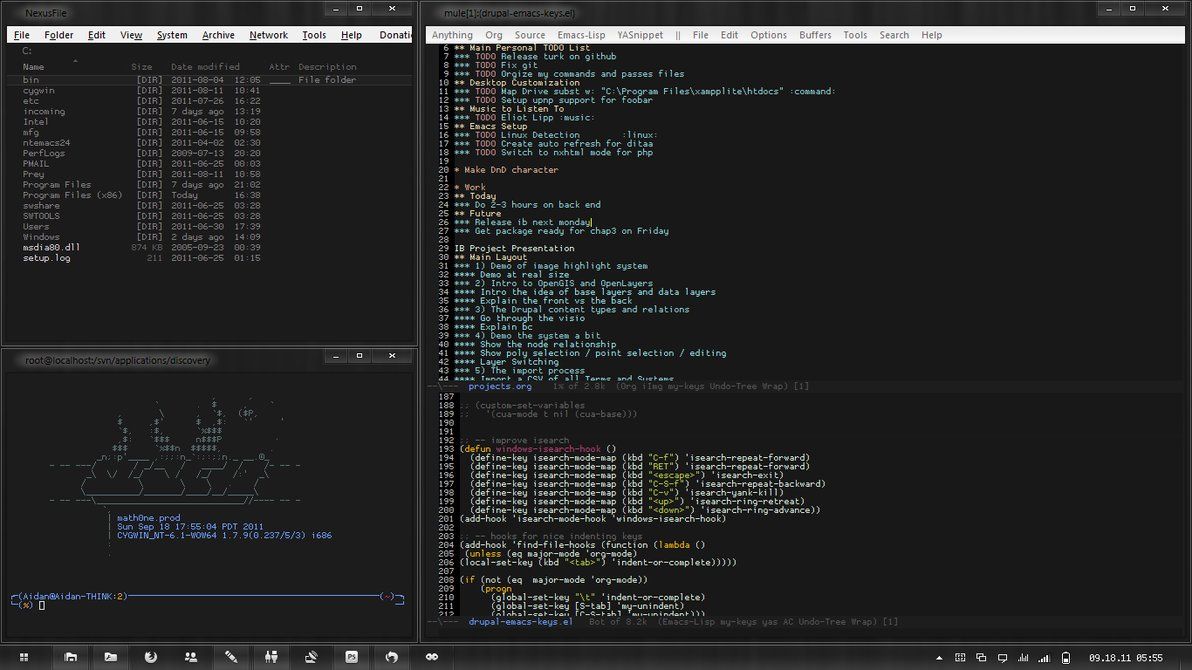
Task: Select the cygwin folder in file list
Action: click(40, 90)
